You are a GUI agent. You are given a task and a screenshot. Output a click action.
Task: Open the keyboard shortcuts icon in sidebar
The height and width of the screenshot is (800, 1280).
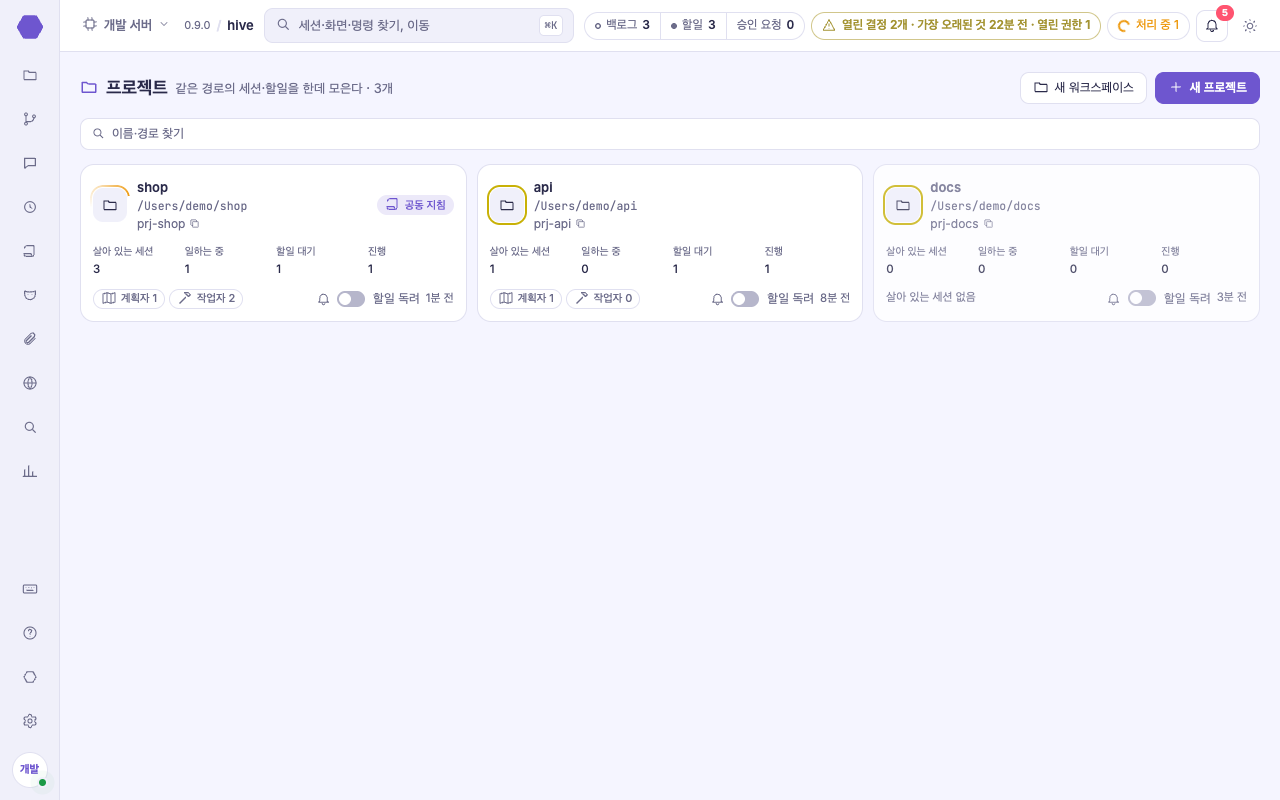(x=30, y=589)
